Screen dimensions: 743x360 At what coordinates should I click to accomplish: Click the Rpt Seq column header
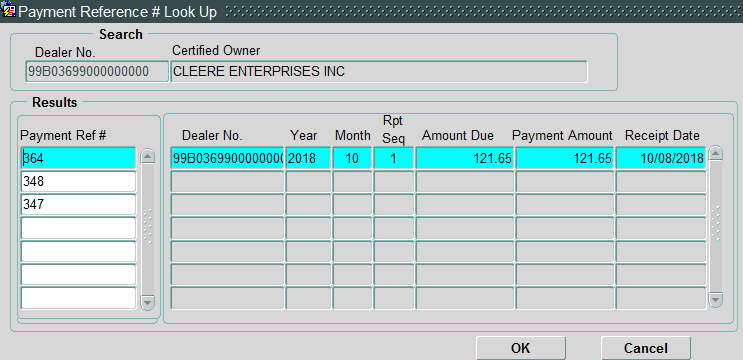(393, 130)
